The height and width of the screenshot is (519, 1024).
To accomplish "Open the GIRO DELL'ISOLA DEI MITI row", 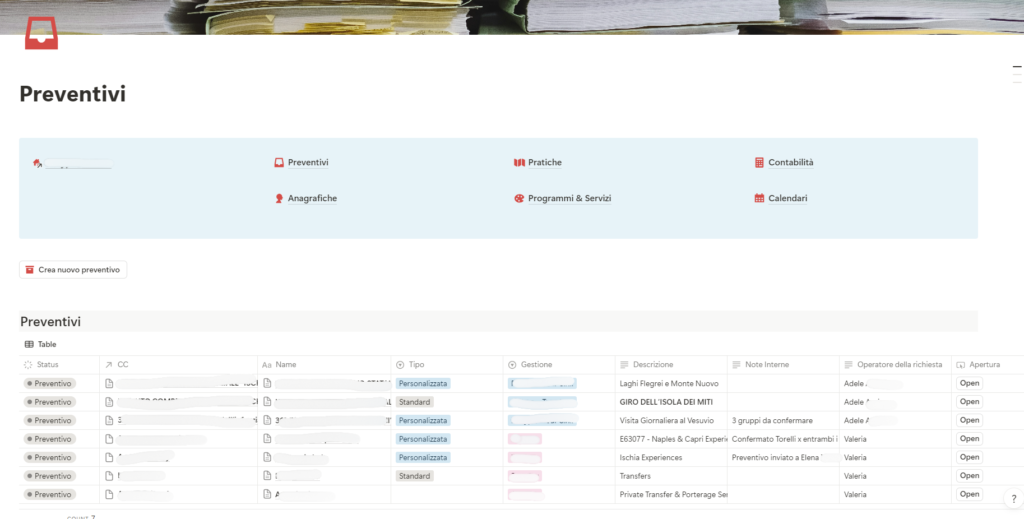I will pos(969,401).
